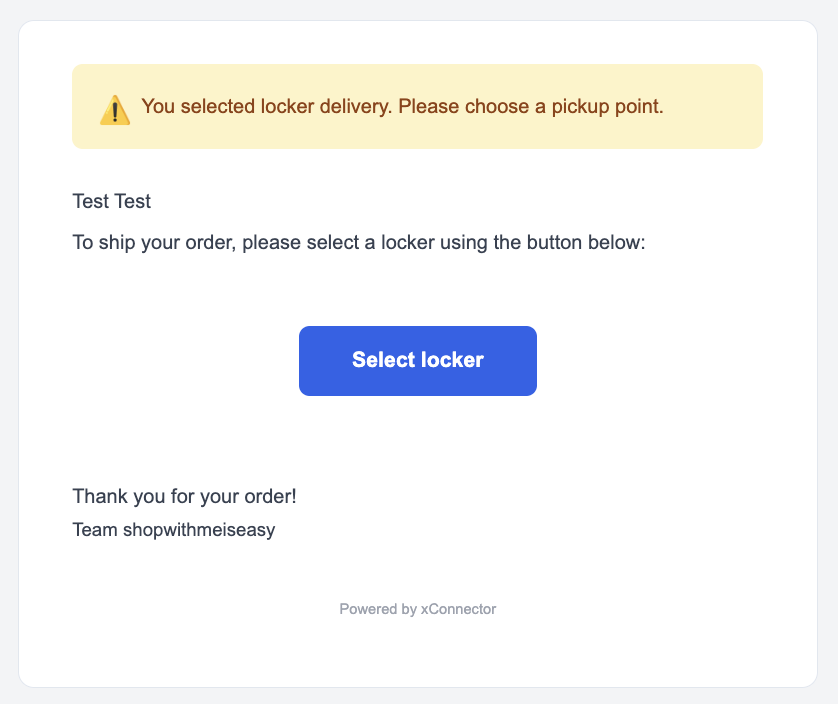The width and height of the screenshot is (838, 704).
Task: Click the Team shopwithmeiseasy signature line
Action: (173, 530)
